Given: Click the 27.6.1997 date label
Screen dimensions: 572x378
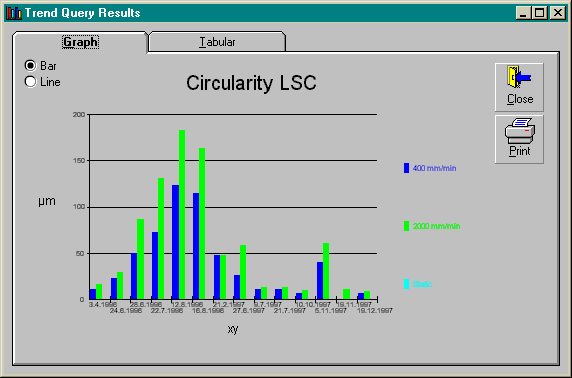Looking at the screenshot, I should pyautogui.click(x=248, y=310).
